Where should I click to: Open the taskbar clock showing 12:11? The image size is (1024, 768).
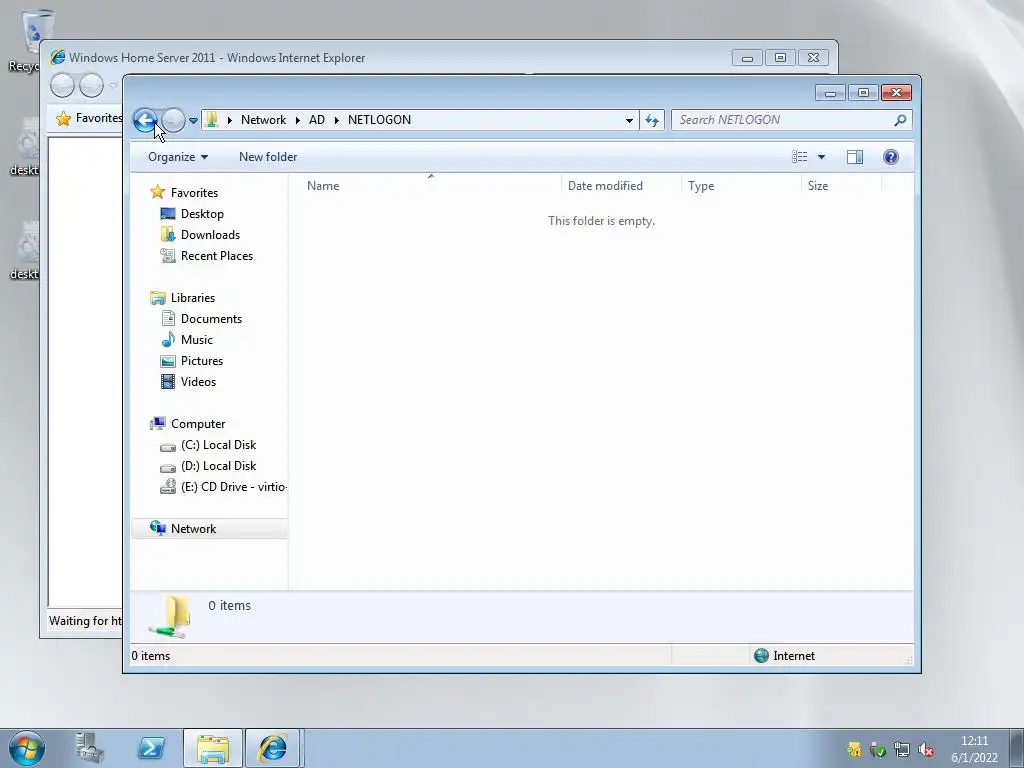[x=974, y=749]
